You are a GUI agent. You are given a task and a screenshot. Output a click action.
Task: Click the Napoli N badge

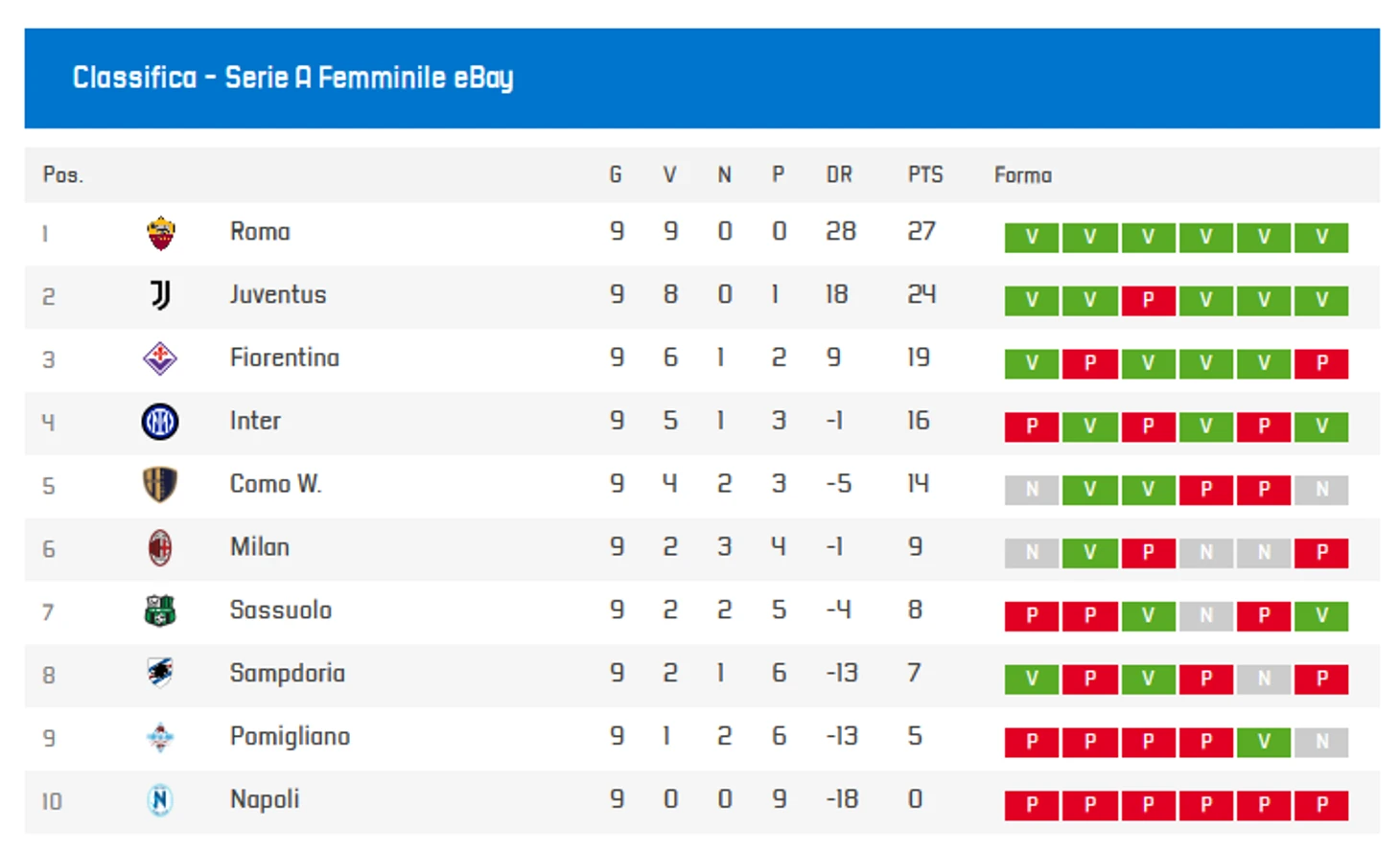tap(160, 800)
